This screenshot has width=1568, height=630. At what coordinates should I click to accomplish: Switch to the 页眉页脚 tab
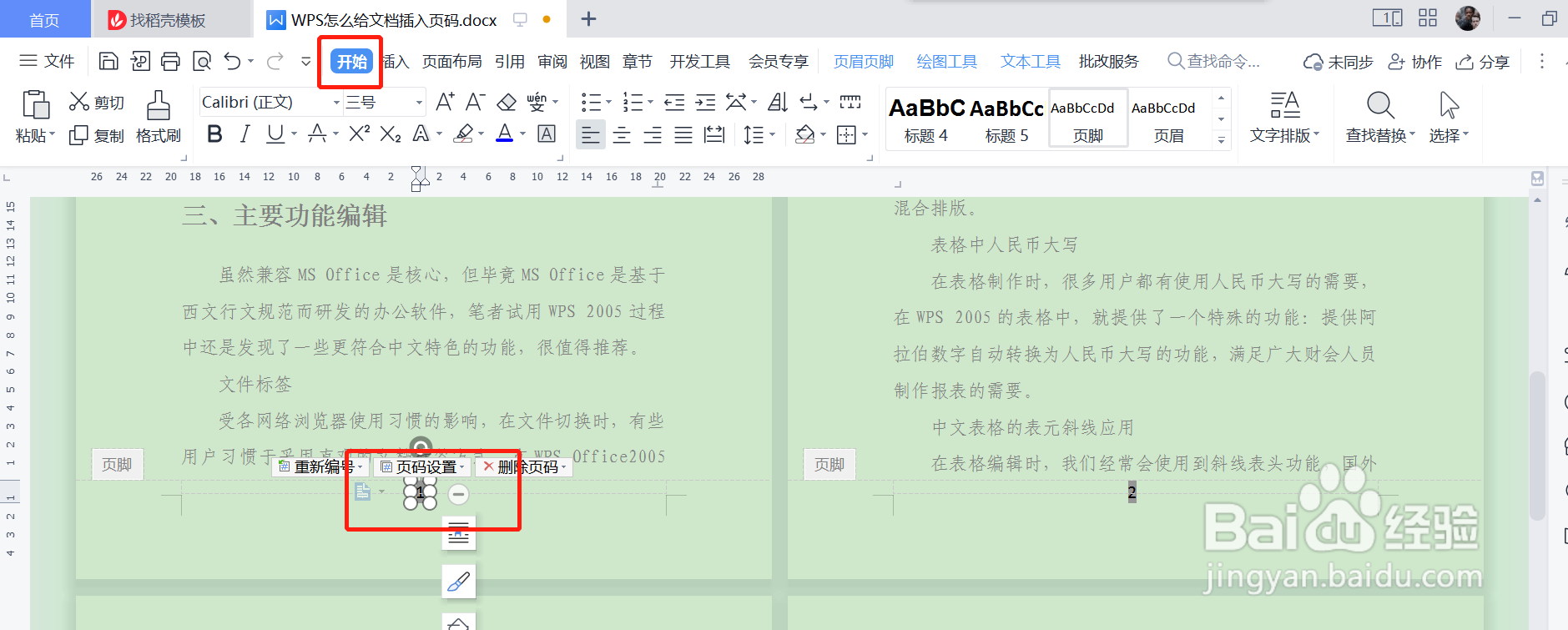pos(863,61)
